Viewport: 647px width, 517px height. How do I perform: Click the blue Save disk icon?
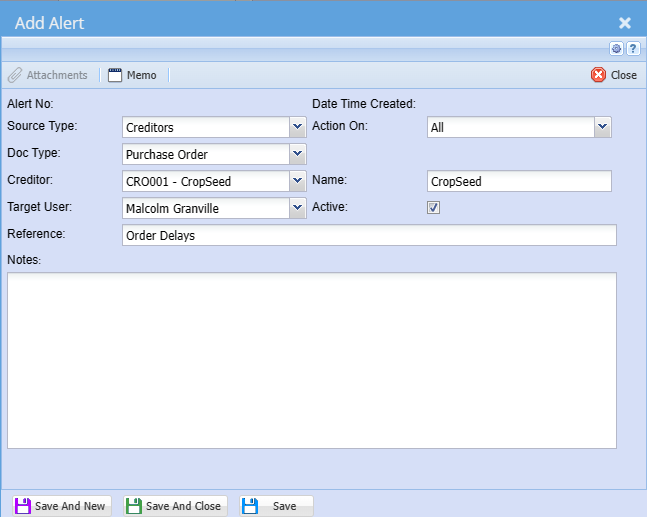[x=250, y=506]
